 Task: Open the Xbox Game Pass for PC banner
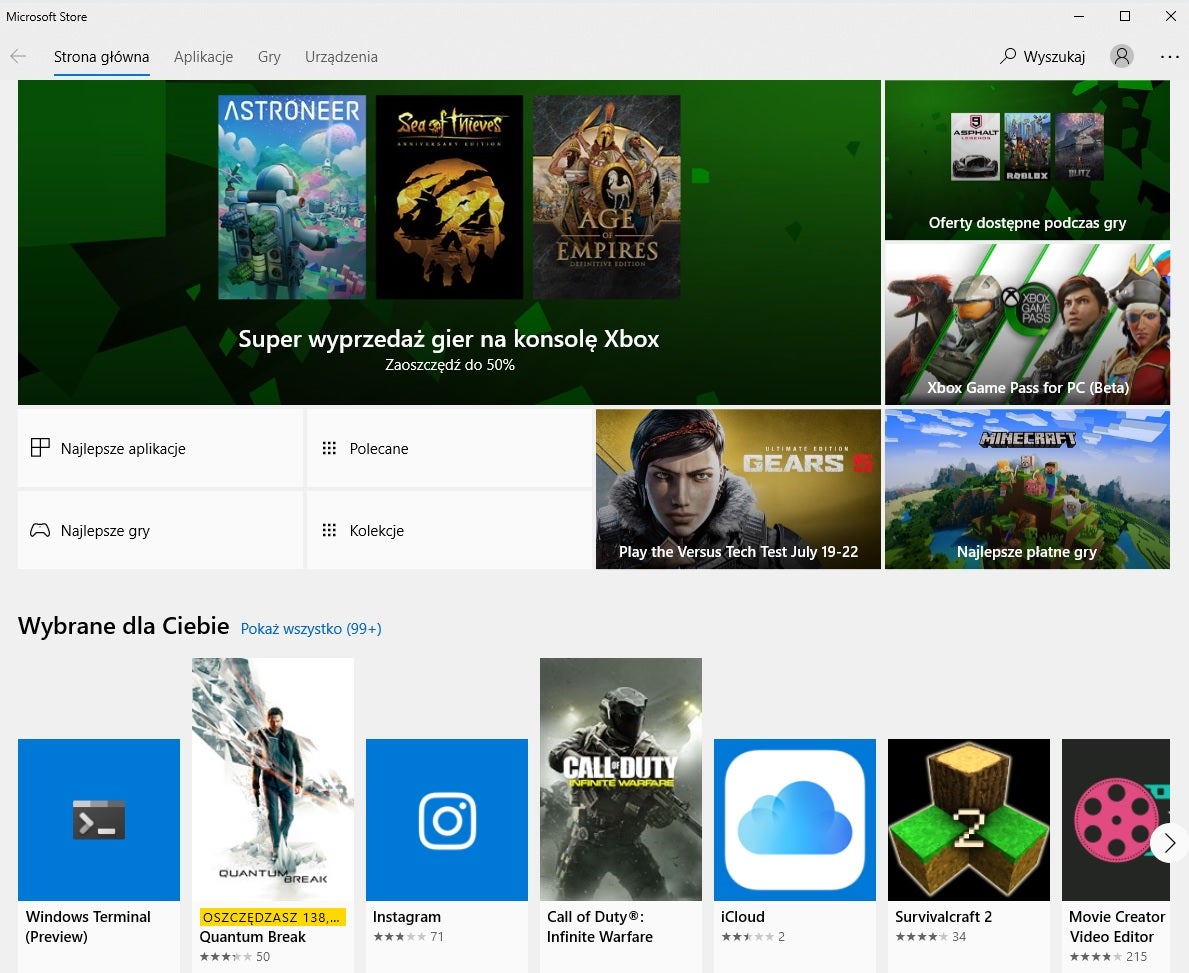pos(1027,324)
